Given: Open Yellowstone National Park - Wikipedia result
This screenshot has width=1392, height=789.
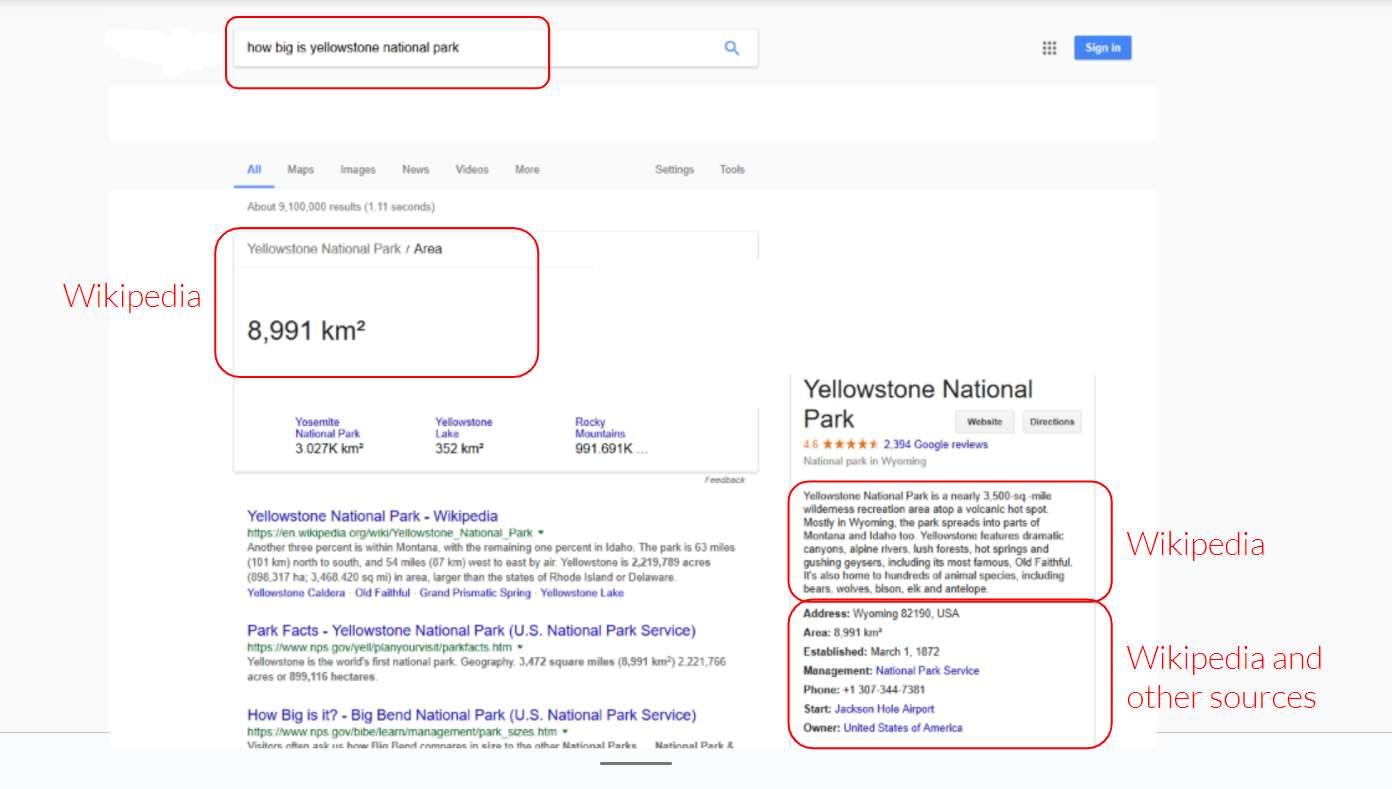Looking at the screenshot, I should point(372,516).
